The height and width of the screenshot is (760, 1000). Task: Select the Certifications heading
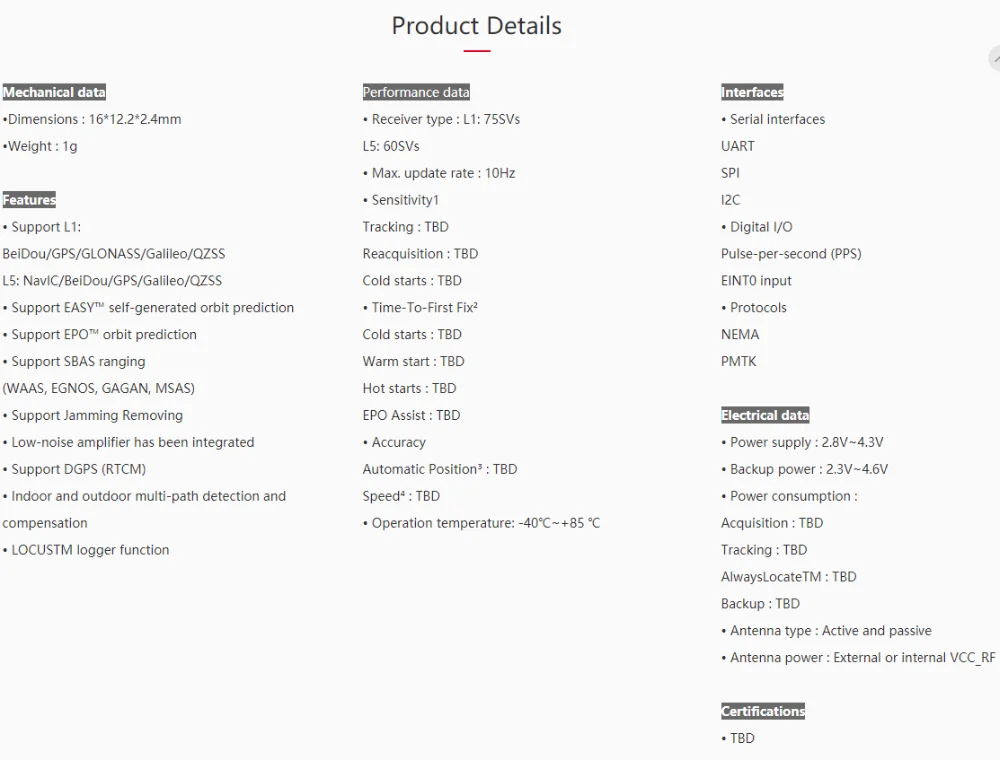point(763,711)
